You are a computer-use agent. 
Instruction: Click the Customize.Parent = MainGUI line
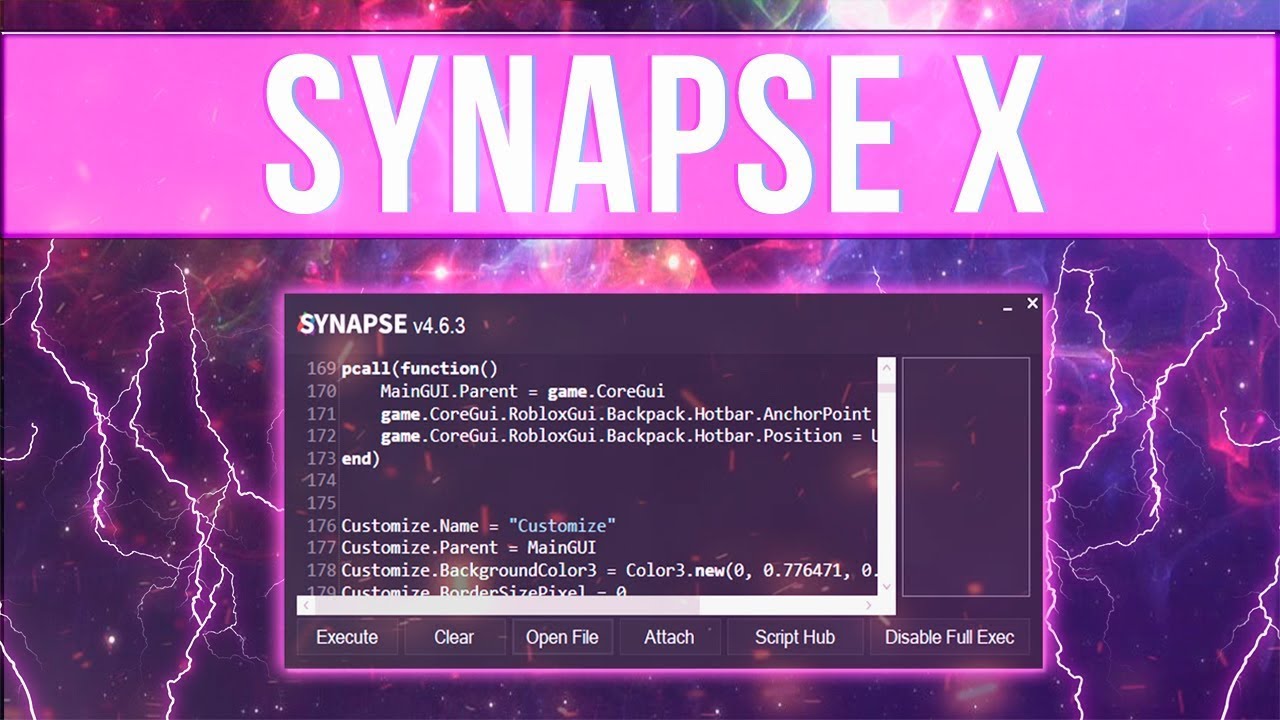(470, 547)
